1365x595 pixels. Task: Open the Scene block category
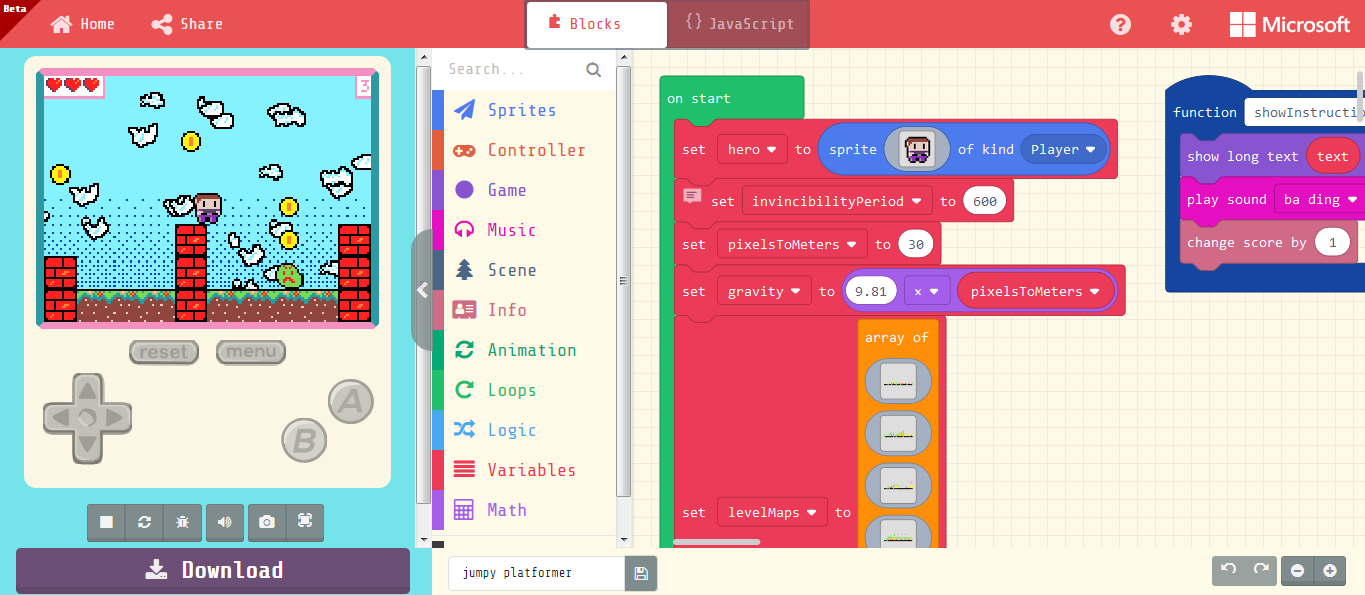[523, 270]
